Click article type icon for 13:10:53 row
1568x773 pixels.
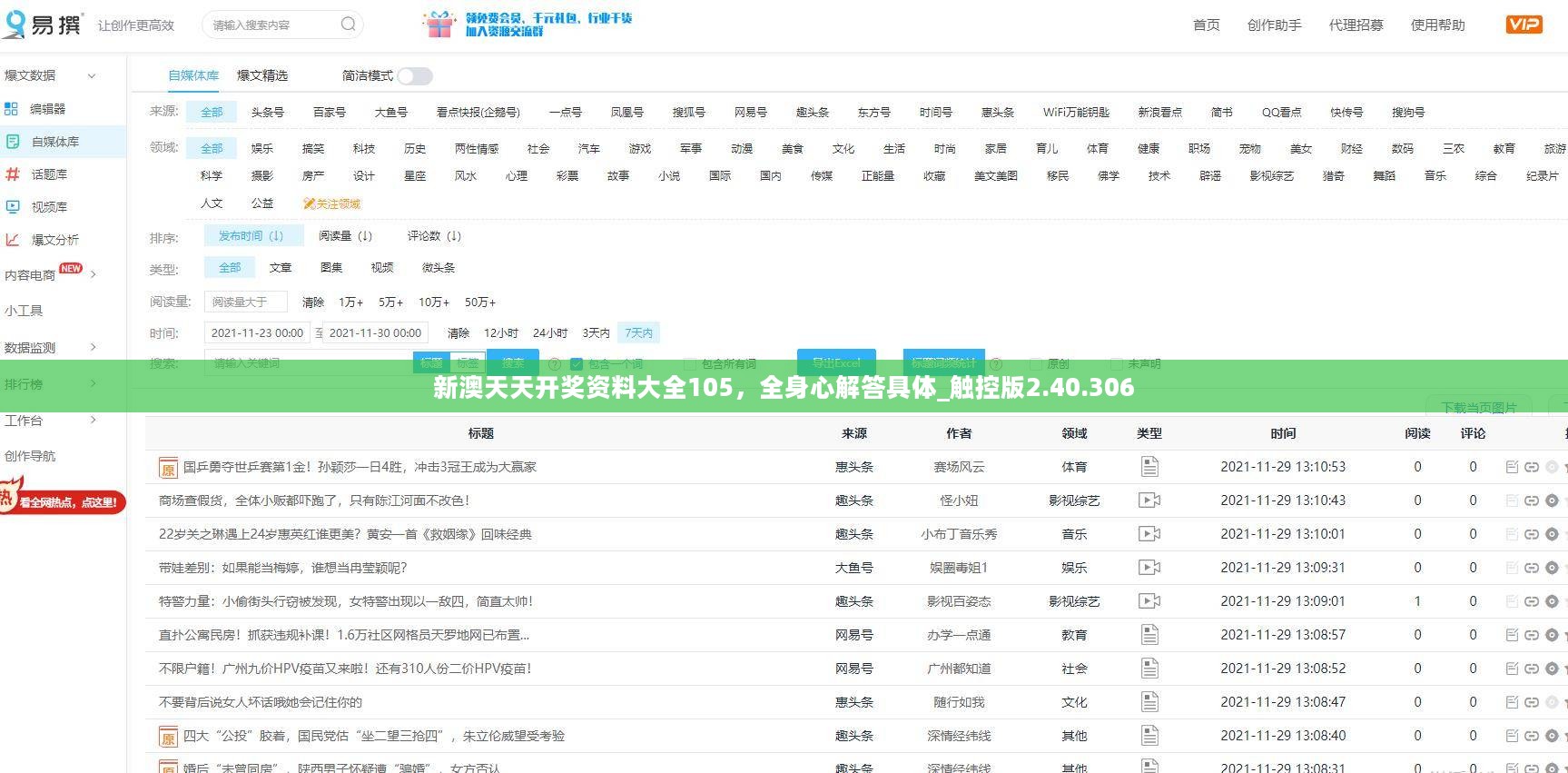(x=1149, y=467)
